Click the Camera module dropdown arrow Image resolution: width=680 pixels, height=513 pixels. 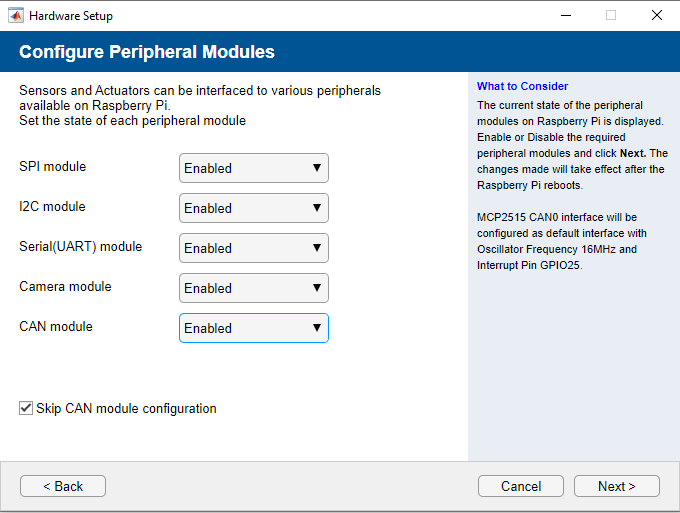point(317,288)
